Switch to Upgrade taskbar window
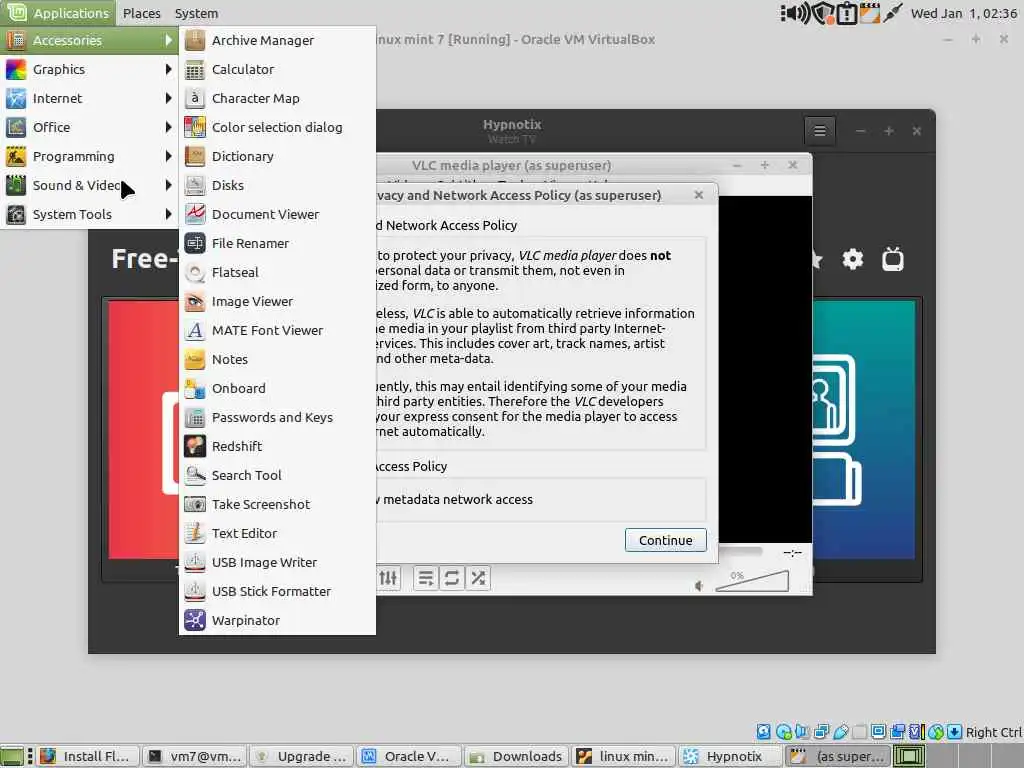This screenshot has height=768, width=1024. [302, 756]
